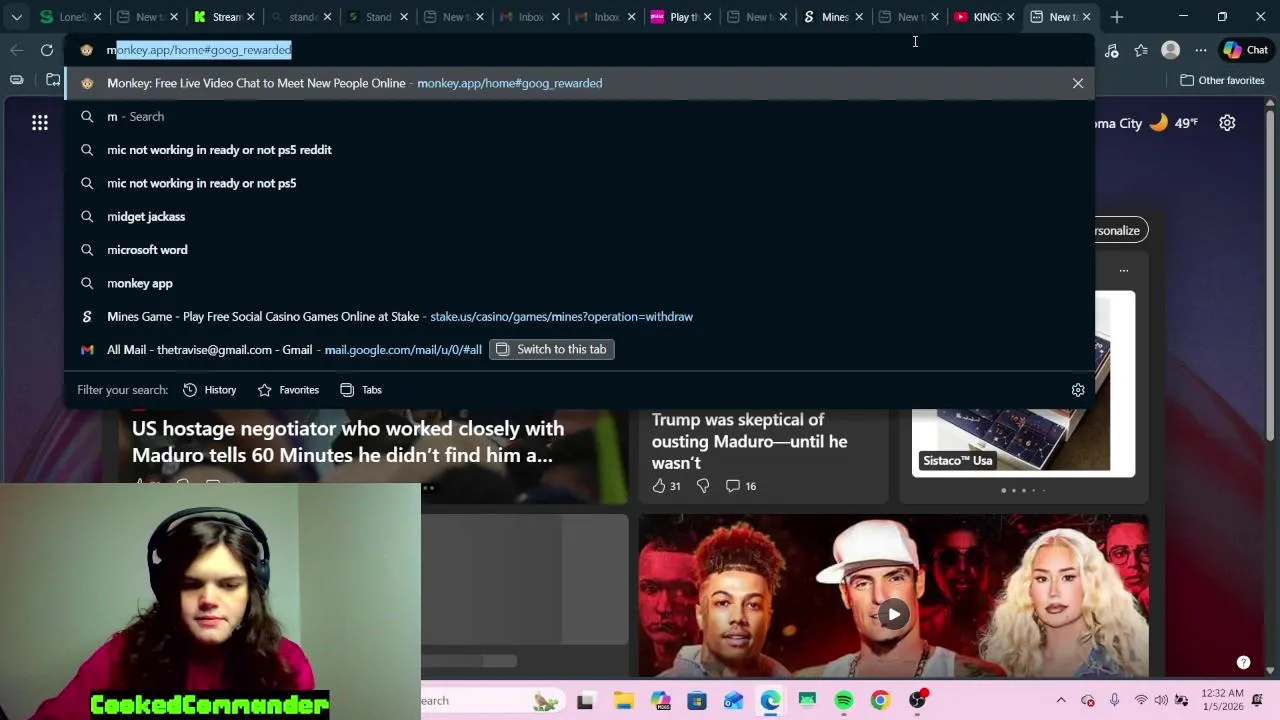Open weather widget showing 49°F
Viewport: 1280px width, 720px height.
click(x=1147, y=123)
